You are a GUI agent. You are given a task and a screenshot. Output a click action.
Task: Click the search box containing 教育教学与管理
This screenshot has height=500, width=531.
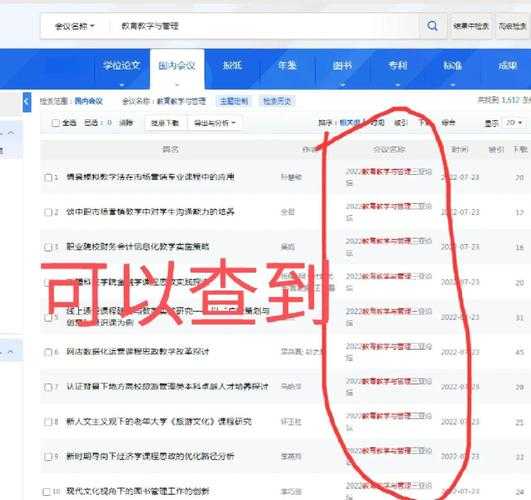pos(264,26)
